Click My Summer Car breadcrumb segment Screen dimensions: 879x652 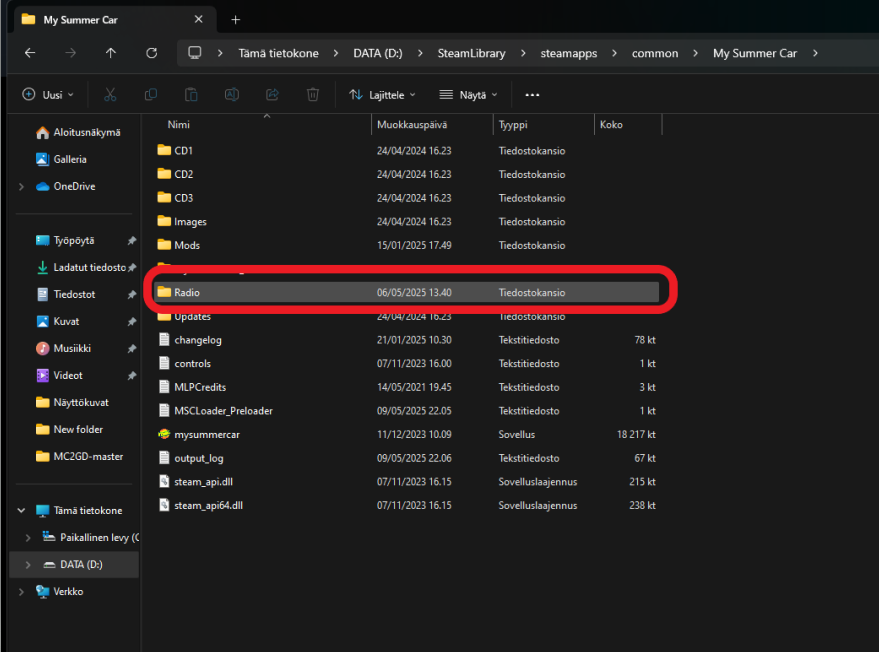[755, 53]
